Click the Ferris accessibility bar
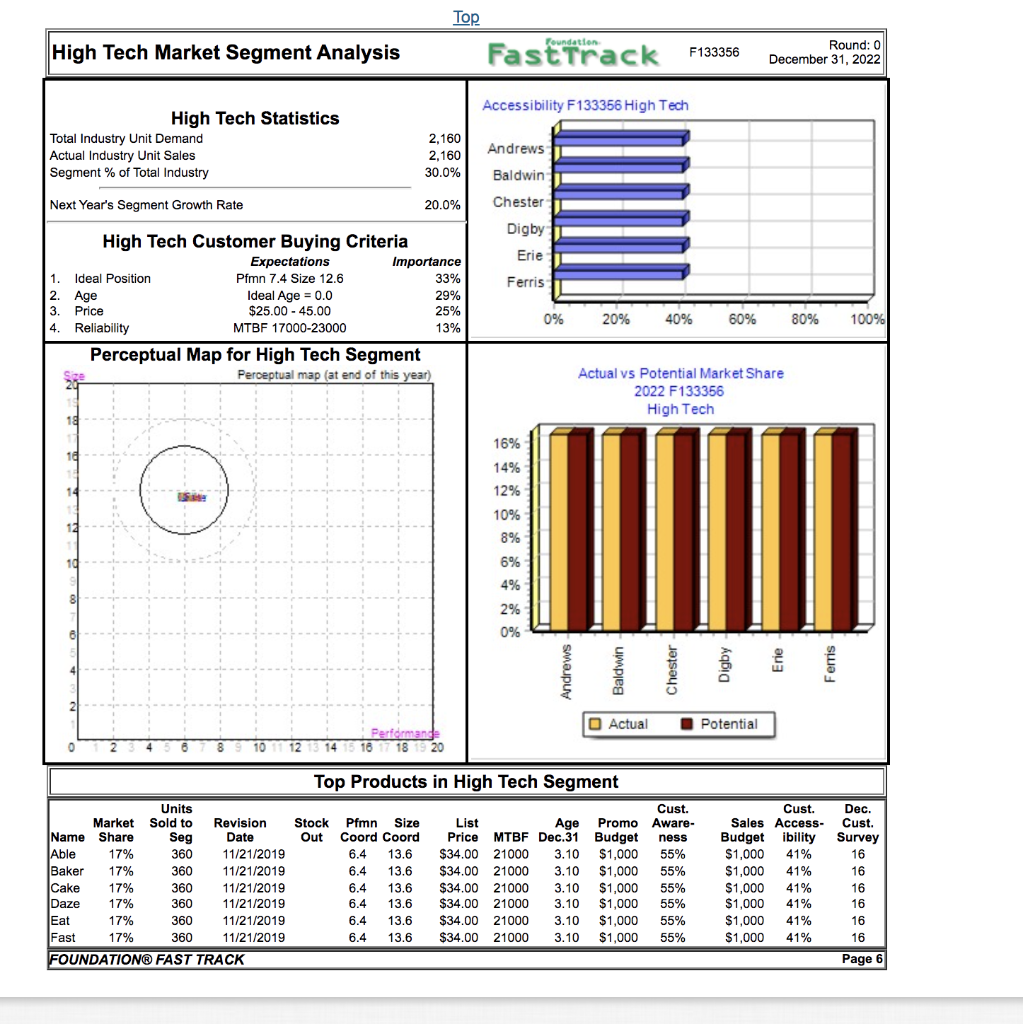Screen dimensions: 1023x1024 click(x=620, y=270)
